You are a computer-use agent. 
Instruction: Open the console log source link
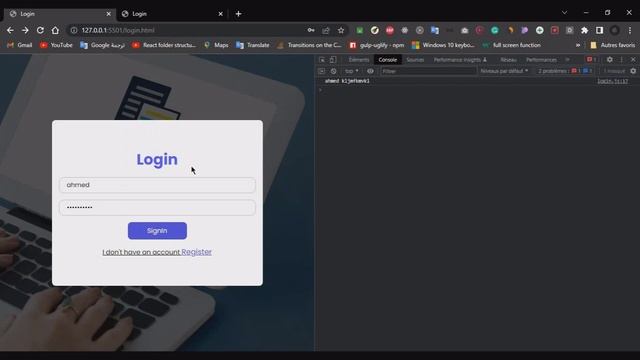coord(613,81)
